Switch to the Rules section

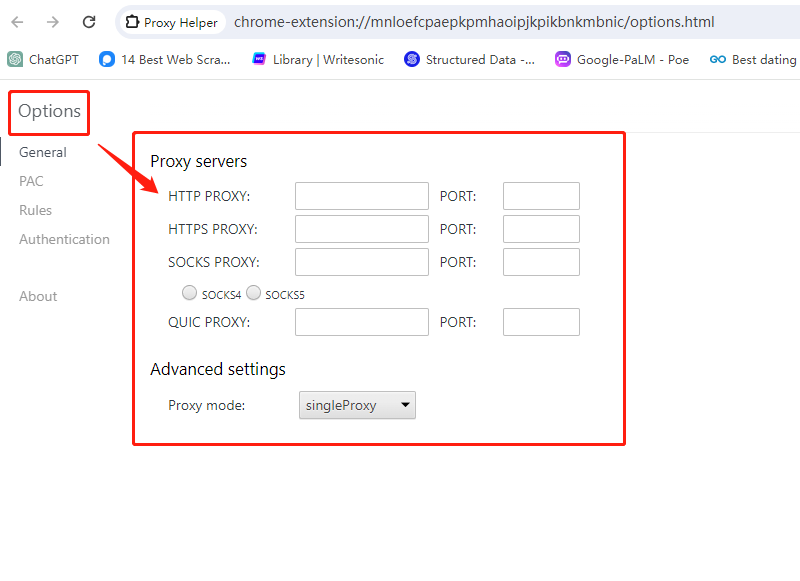(35, 210)
